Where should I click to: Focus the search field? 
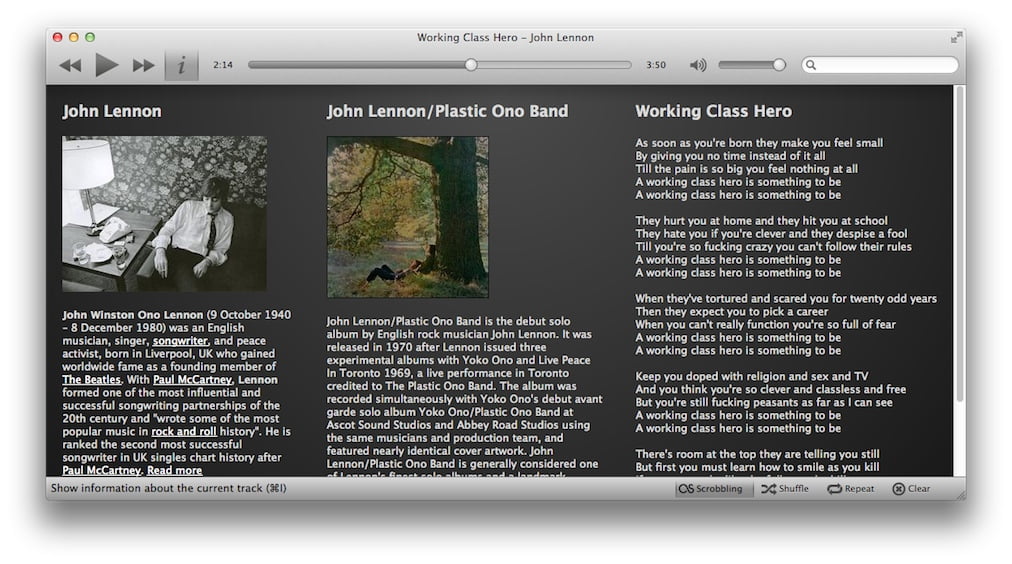point(880,65)
